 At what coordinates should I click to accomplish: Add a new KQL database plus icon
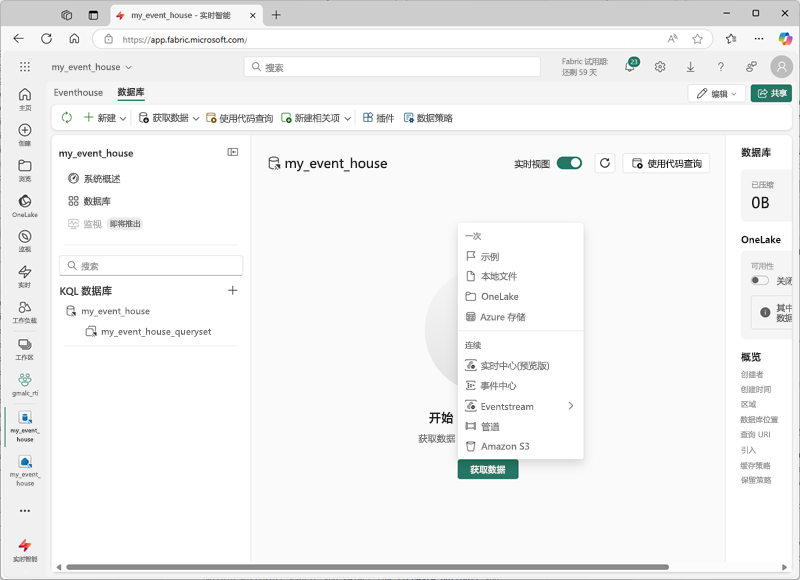tap(233, 291)
